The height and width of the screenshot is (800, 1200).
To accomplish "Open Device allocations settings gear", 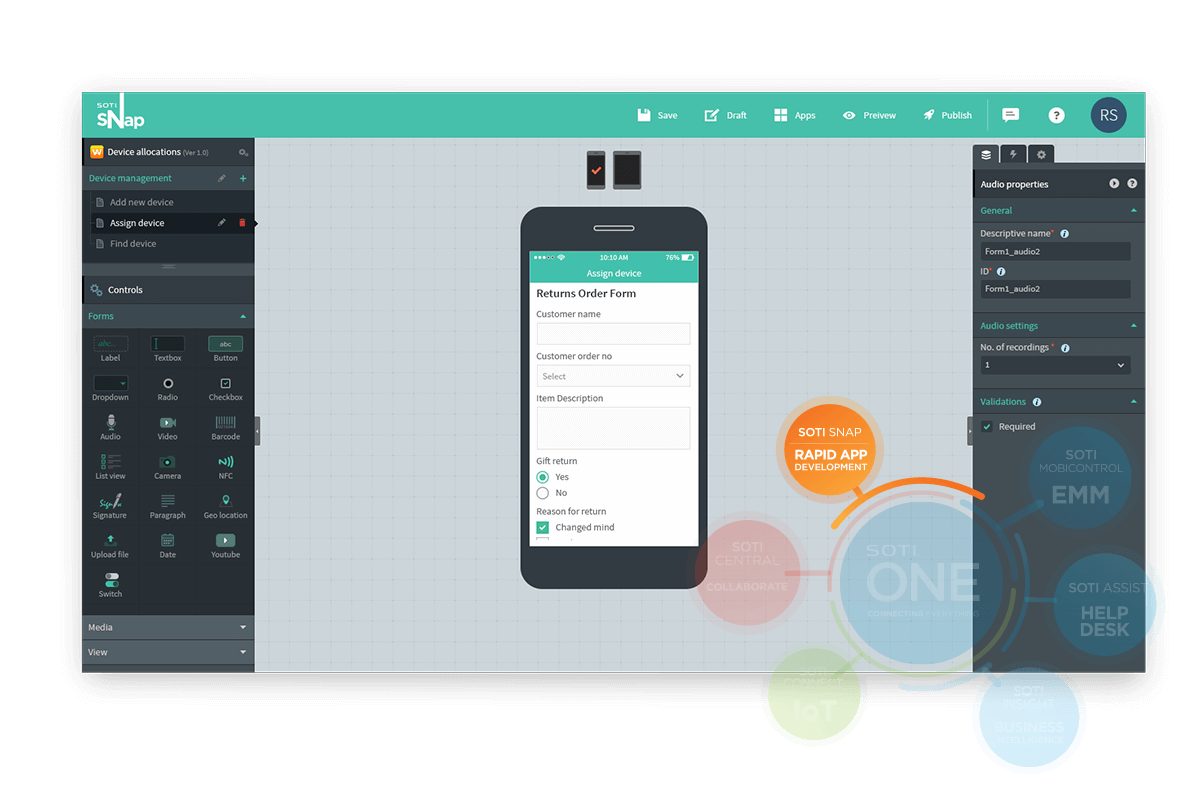I will [243, 152].
